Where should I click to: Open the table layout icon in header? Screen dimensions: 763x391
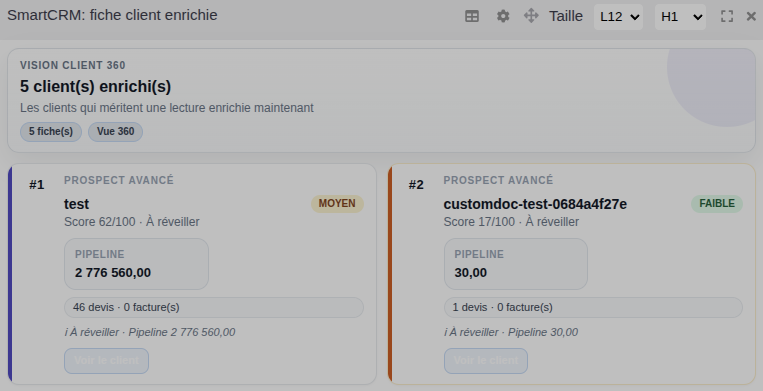click(472, 17)
